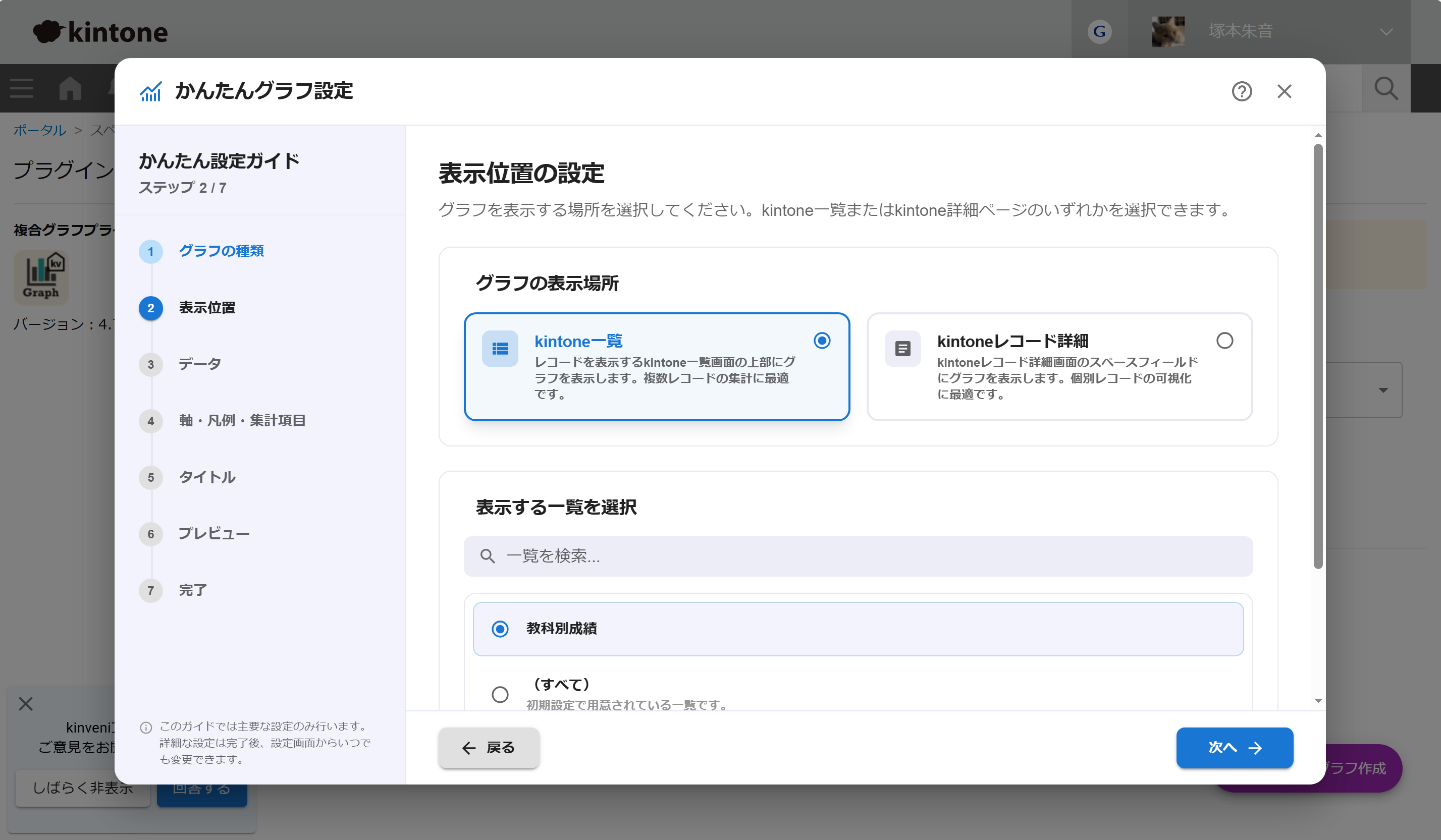Click the G badge icon in header

(1099, 31)
